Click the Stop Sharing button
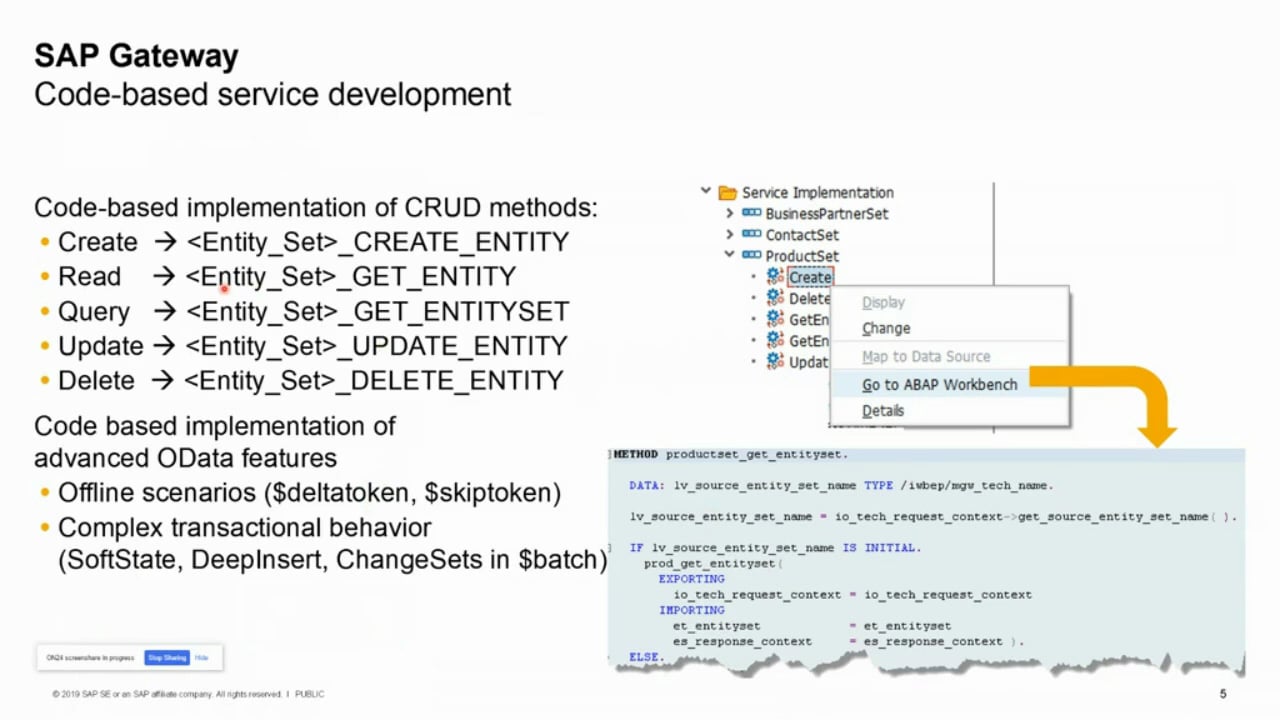This screenshot has width=1280, height=720. pyautogui.click(x=167, y=657)
